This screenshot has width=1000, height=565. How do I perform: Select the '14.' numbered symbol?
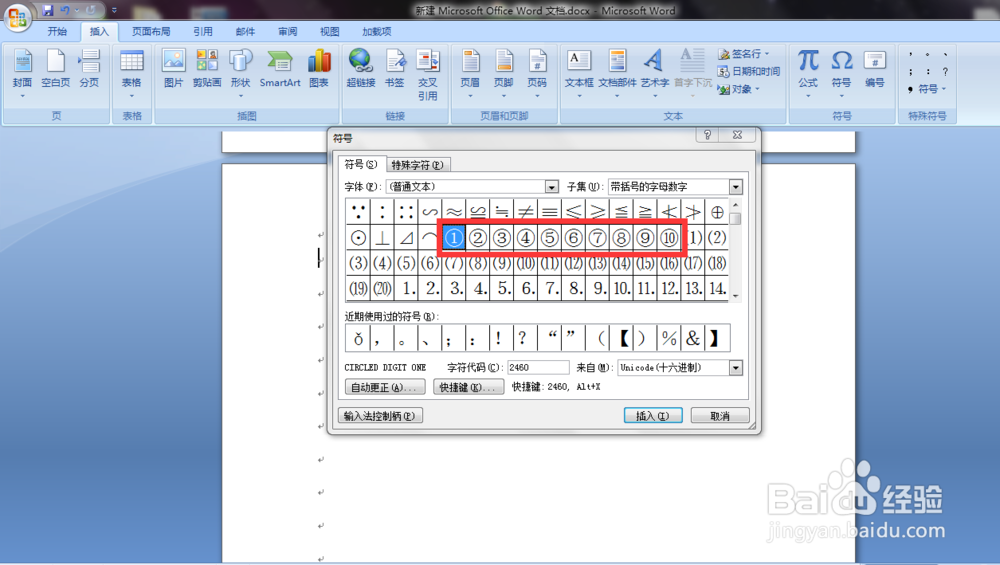tap(717, 288)
